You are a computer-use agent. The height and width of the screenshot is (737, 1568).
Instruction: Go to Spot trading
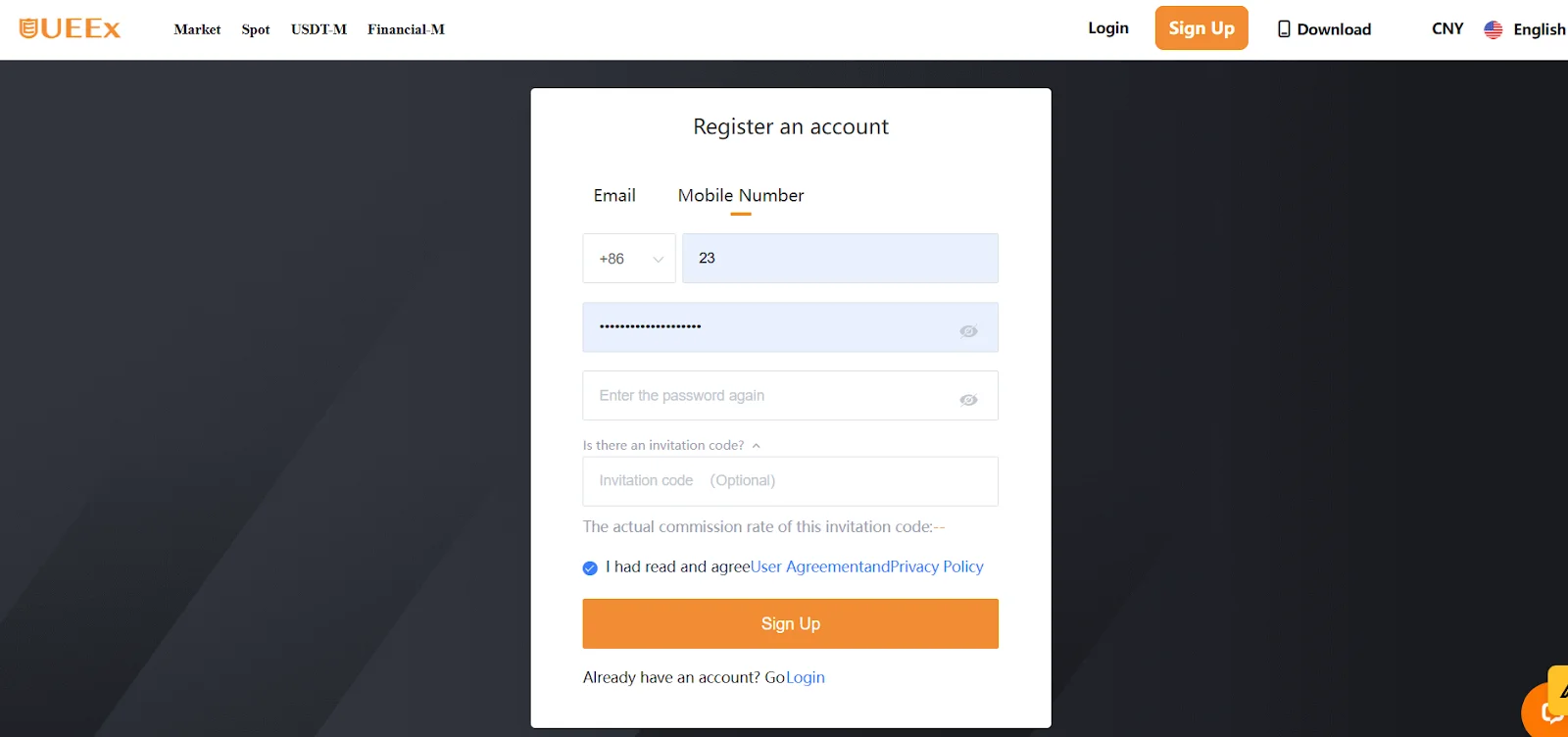(x=255, y=29)
